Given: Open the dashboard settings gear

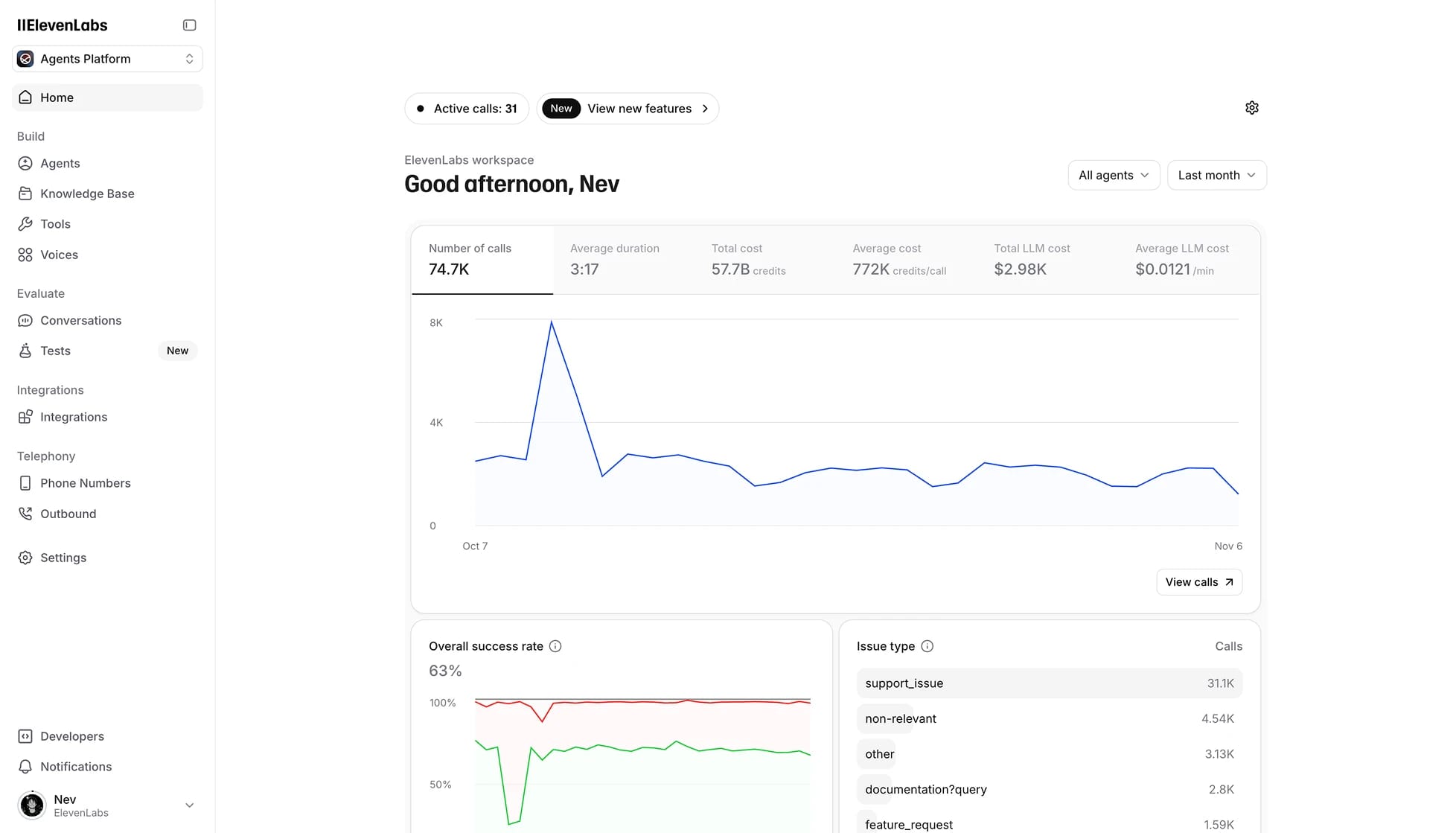Looking at the screenshot, I should pyautogui.click(x=1251, y=107).
